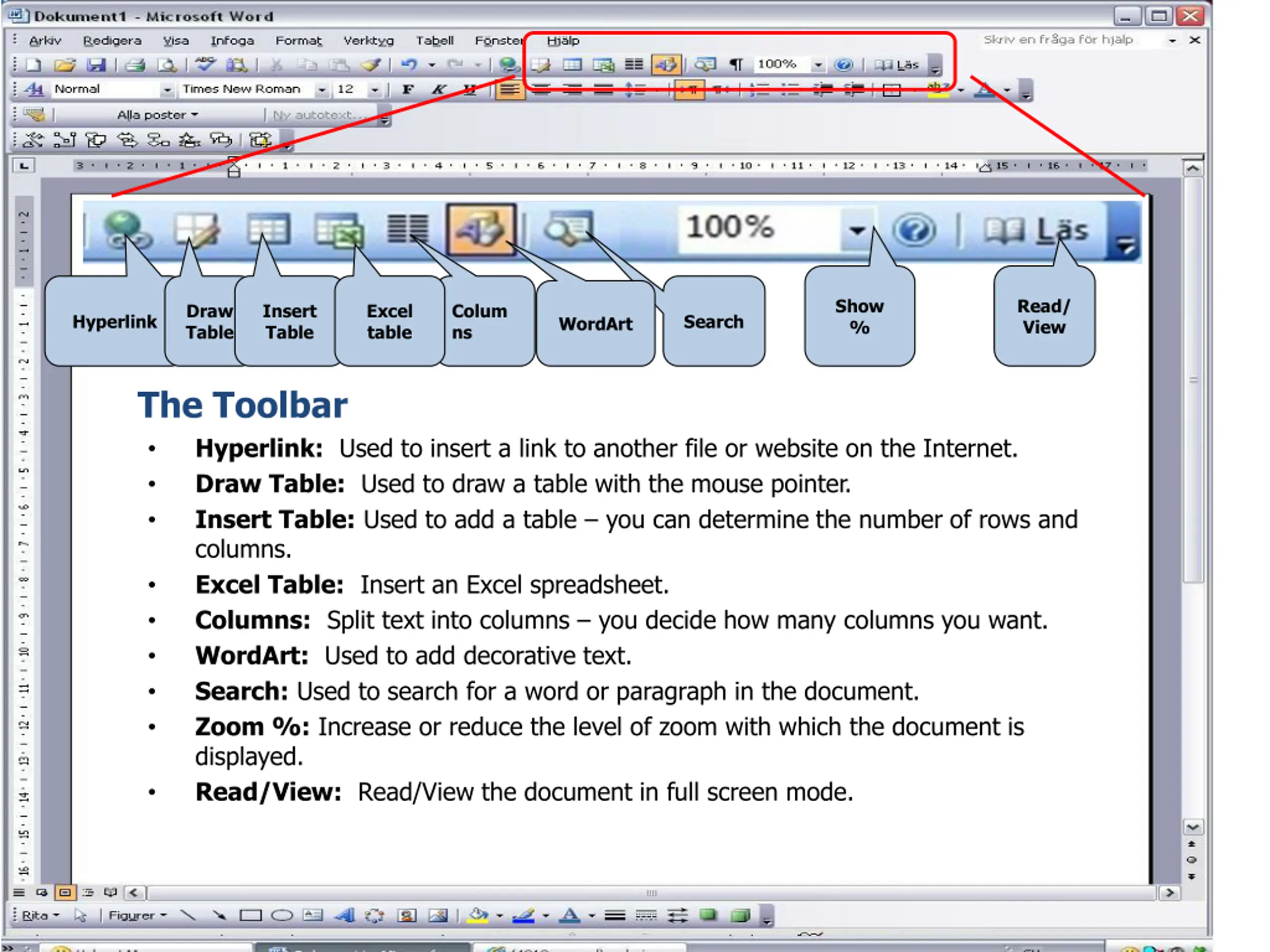The height and width of the screenshot is (952, 1270).
Task: Select the Rectangle tool in the Drawing toolbar
Action: 251,915
